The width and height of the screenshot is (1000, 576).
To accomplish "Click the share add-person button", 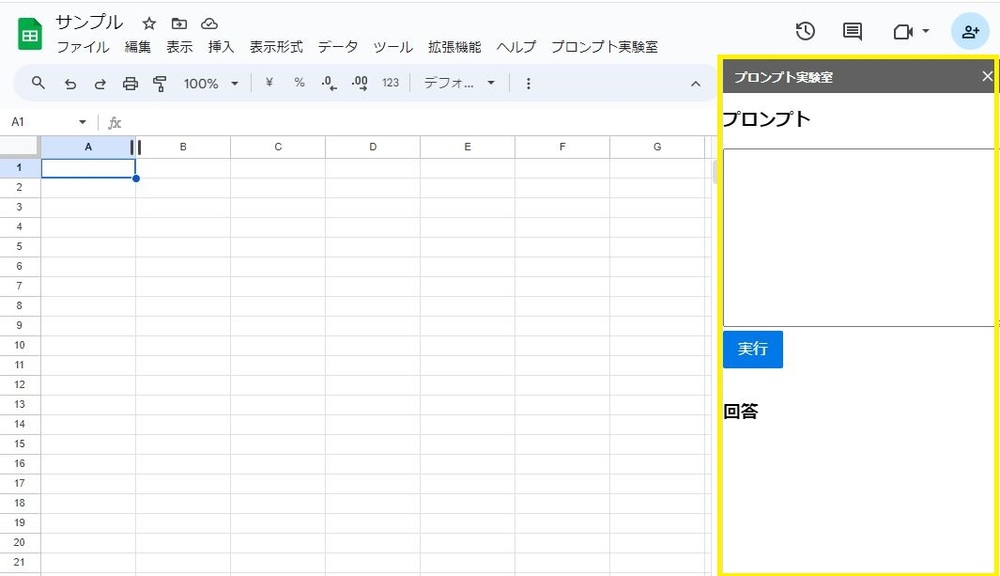I will tap(970, 31).
